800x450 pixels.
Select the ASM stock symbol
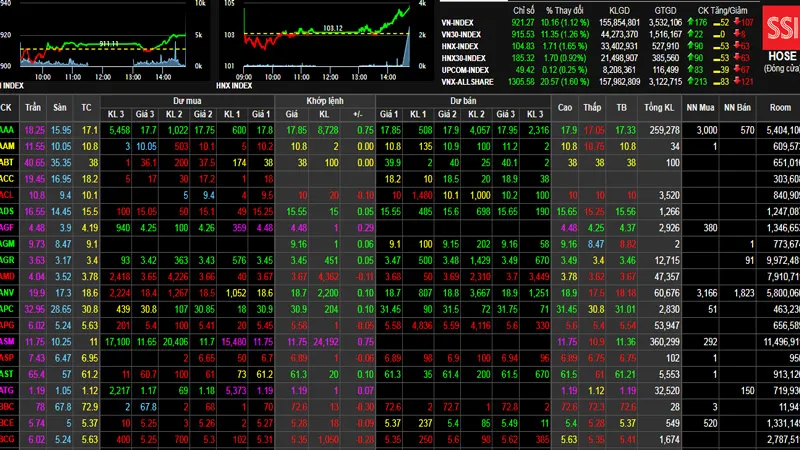(7, 342)
